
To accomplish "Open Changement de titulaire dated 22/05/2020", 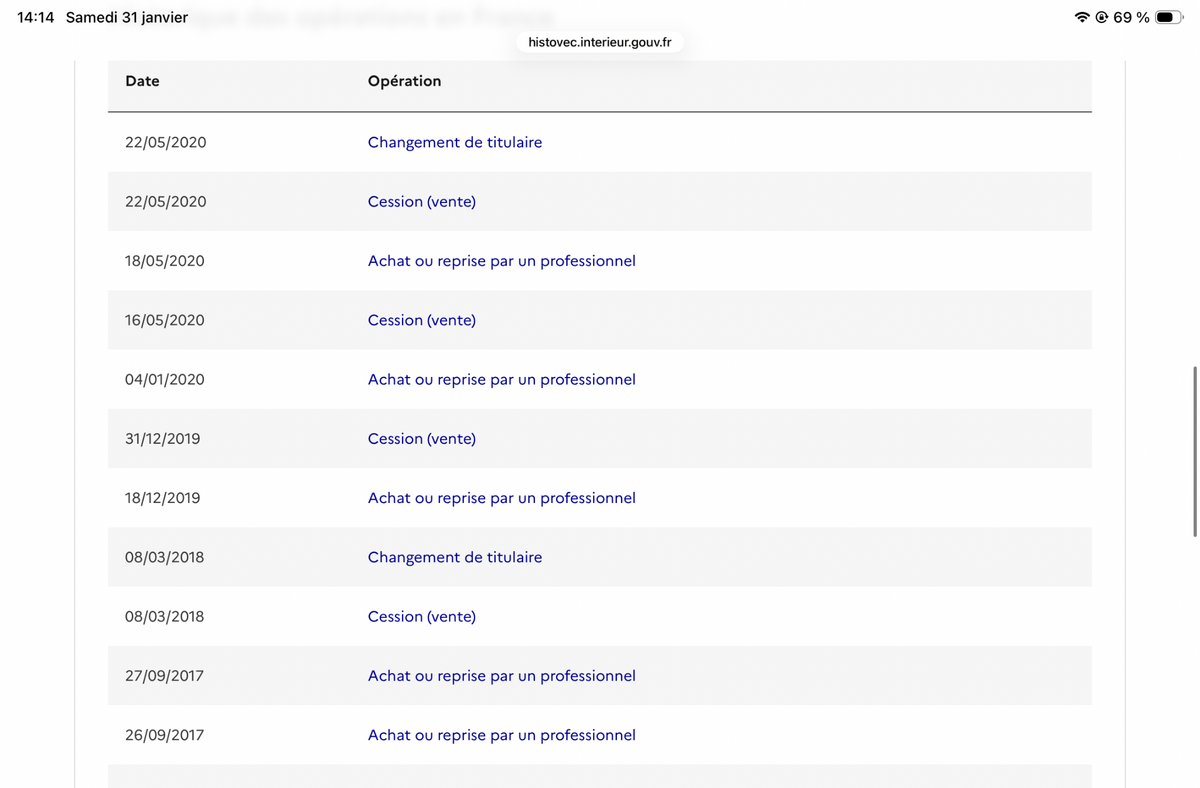I will pyautogui.click(x=455, y=142).
